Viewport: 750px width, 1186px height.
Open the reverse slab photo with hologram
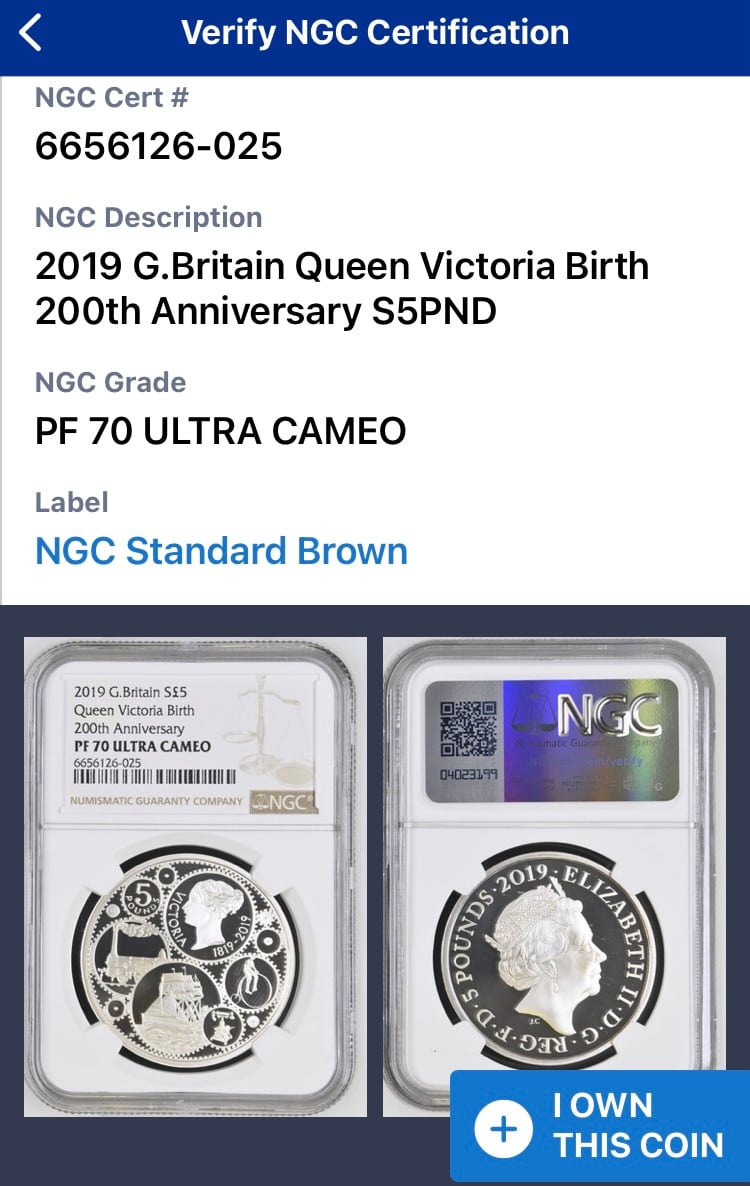554,877
